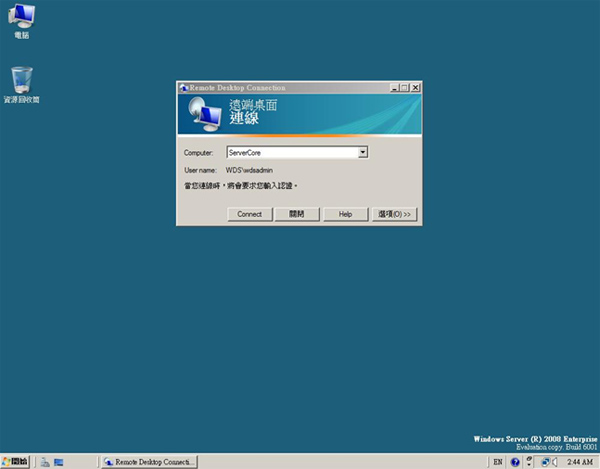Click the speaker volume tray icon
This screenshot has height=469, width=600.
pyautogui.click(x=556, y=462)
